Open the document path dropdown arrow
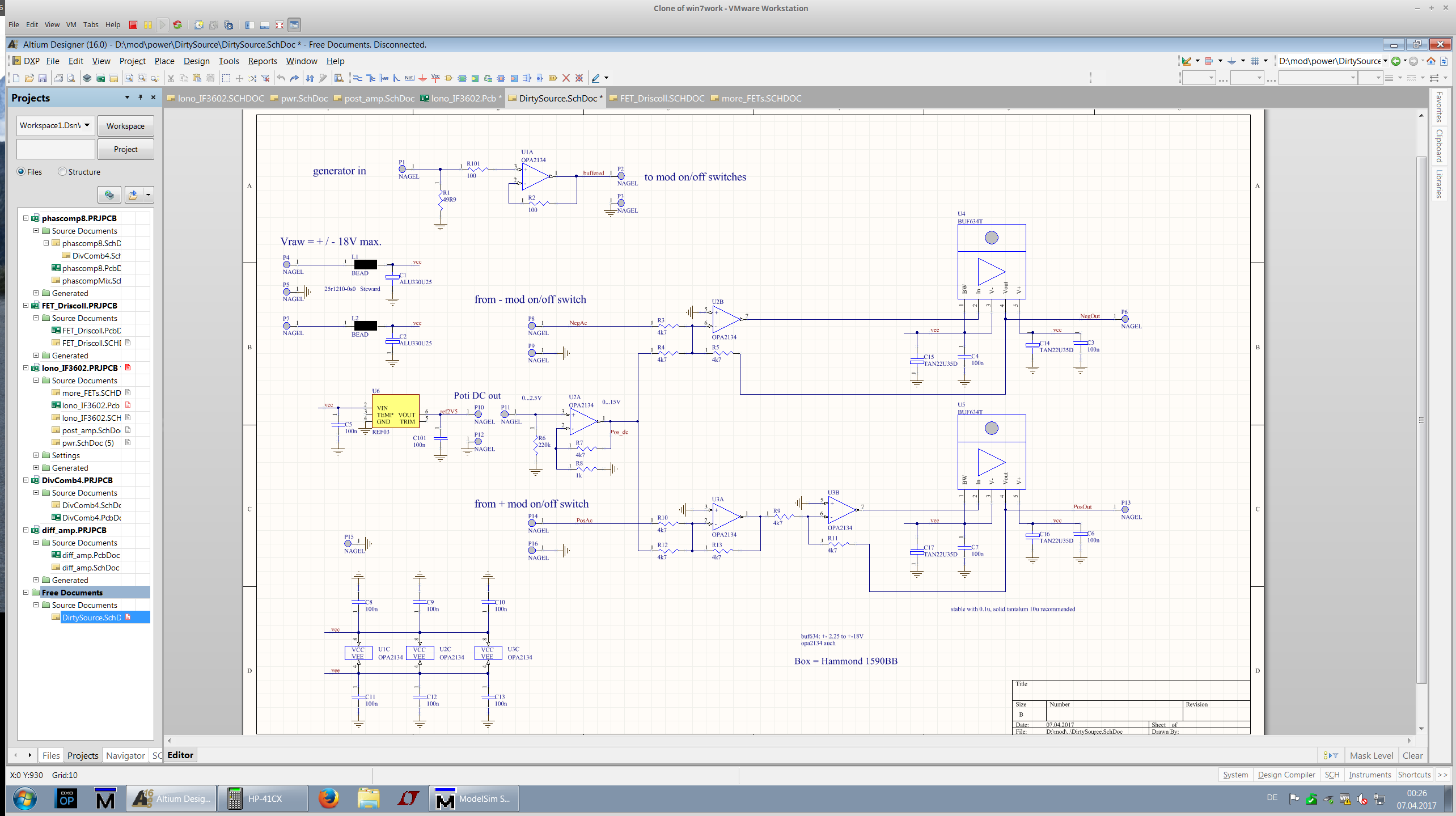The width and height of the screenshot is (1456, 816). [1385, 61]
